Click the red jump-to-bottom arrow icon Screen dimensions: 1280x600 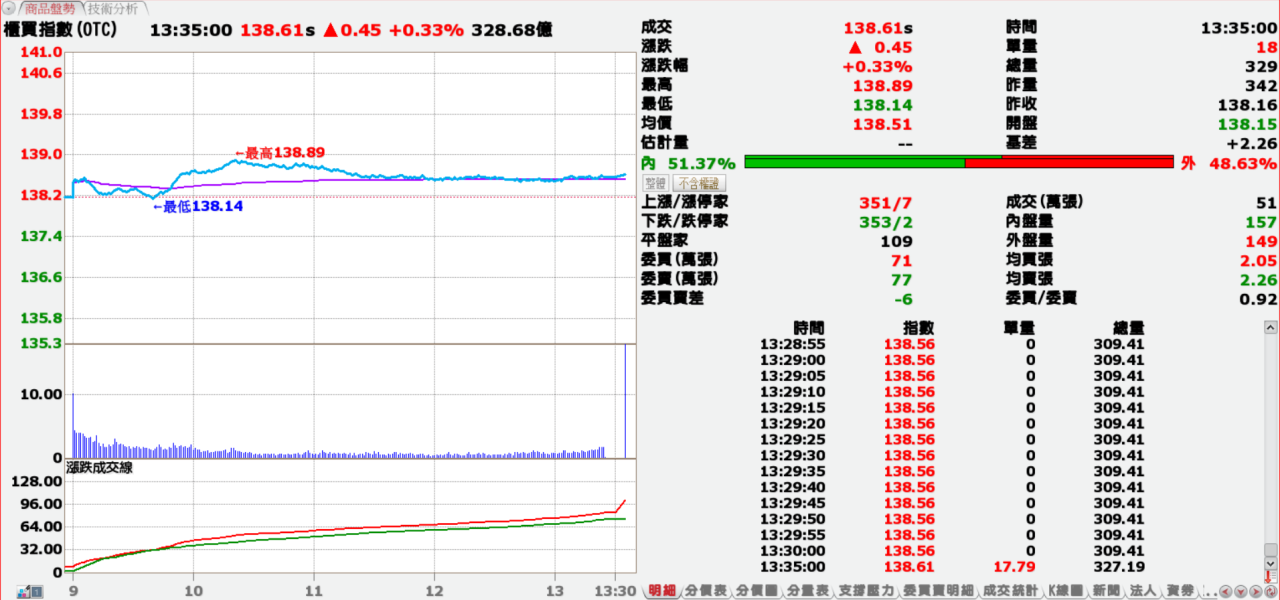pos(1270,576)
